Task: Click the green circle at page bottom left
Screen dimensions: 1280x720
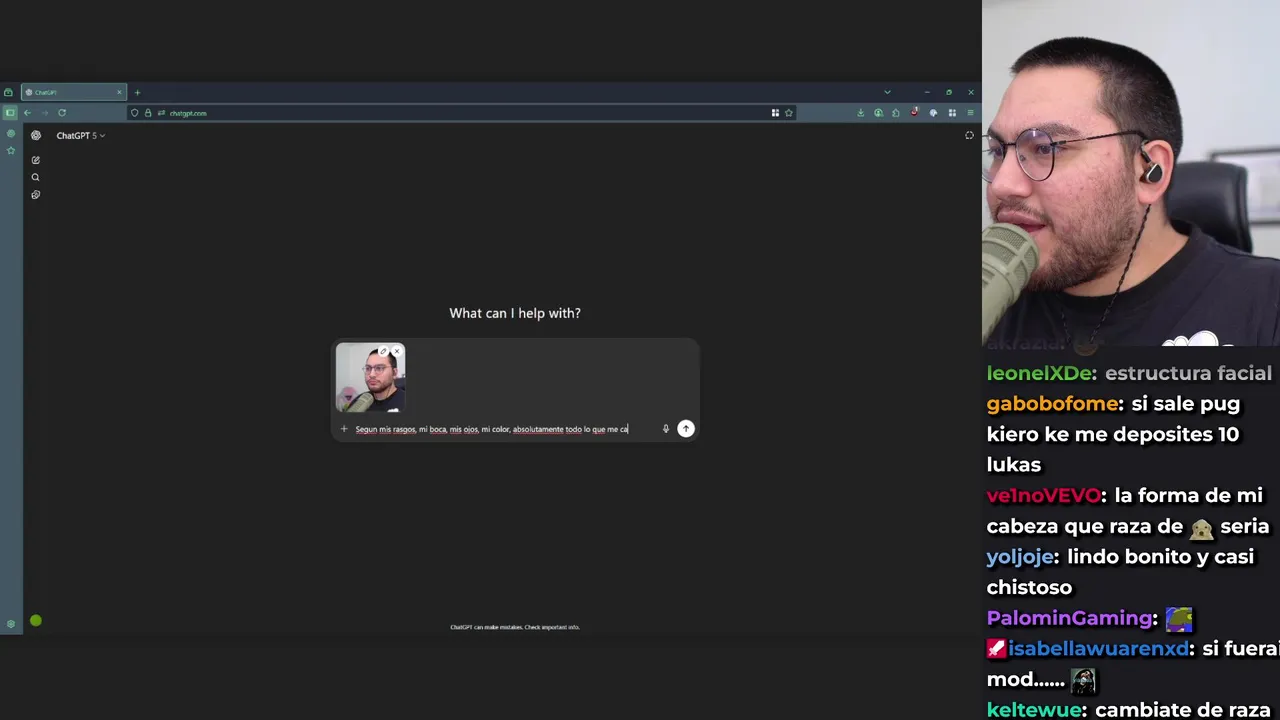Action: (36, 621)
